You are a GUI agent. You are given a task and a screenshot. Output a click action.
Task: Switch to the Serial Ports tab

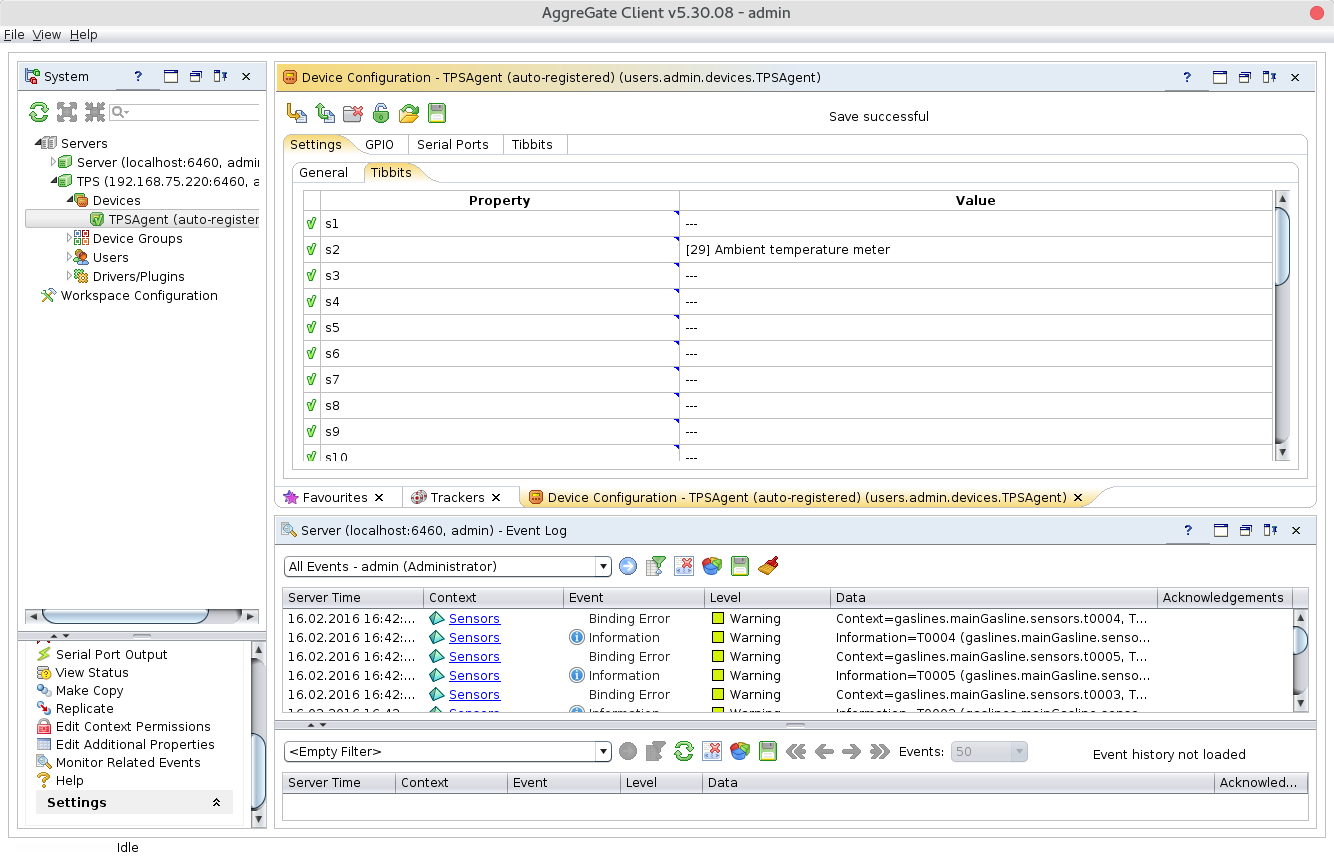[453, 144]
